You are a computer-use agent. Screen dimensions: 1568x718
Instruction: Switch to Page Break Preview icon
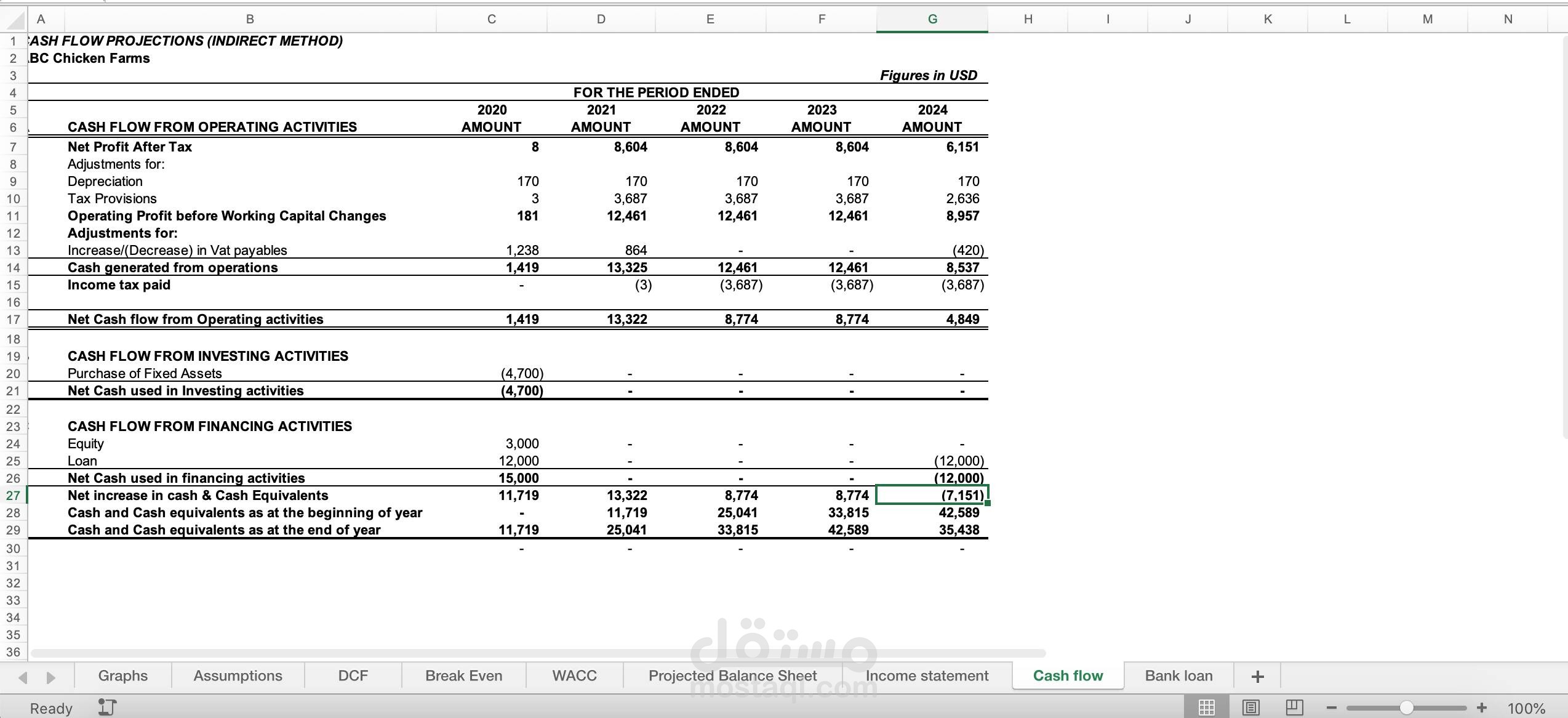pos(1294,708)
